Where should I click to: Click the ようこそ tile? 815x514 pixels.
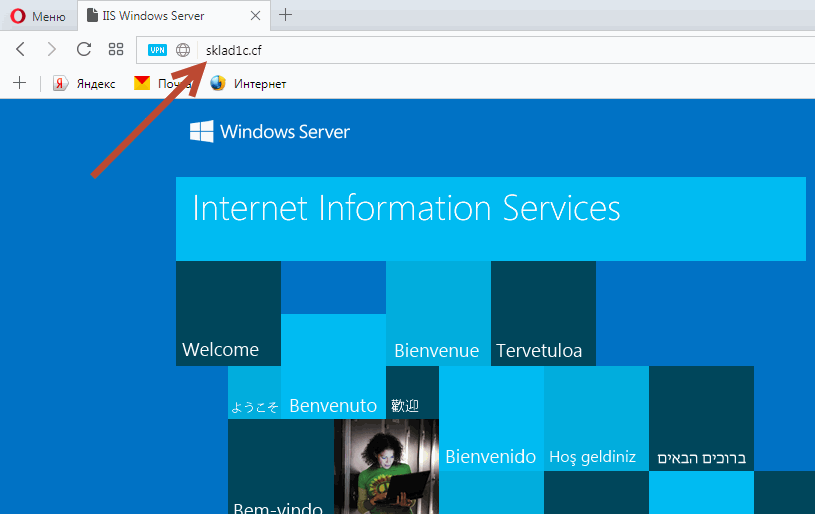click(x=254, y=392)
